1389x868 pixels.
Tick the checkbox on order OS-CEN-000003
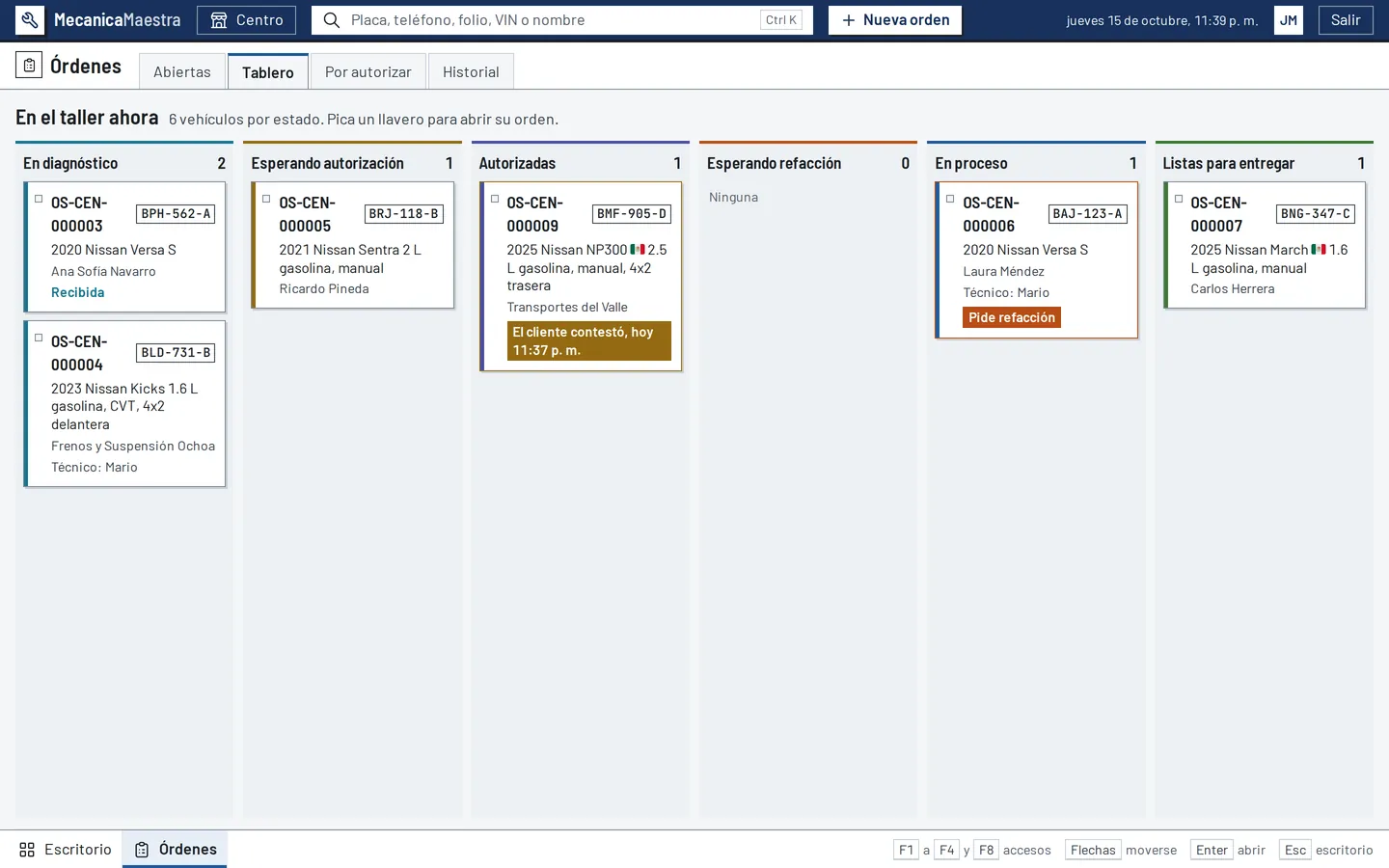click(x=39, y=199)
